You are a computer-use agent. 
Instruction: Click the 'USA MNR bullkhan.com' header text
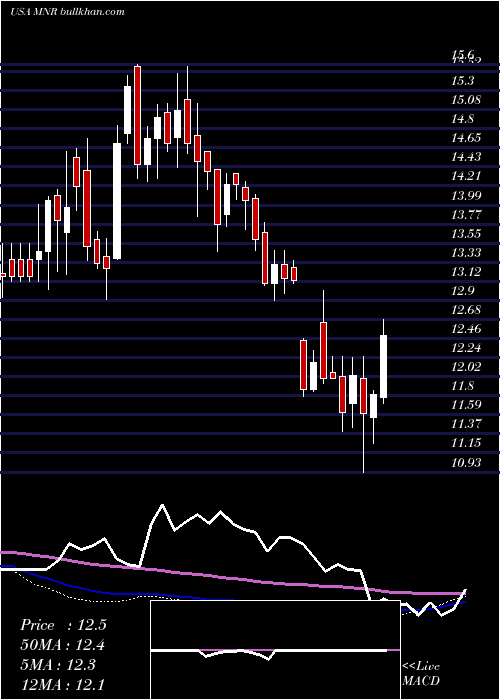coord(67,12)
